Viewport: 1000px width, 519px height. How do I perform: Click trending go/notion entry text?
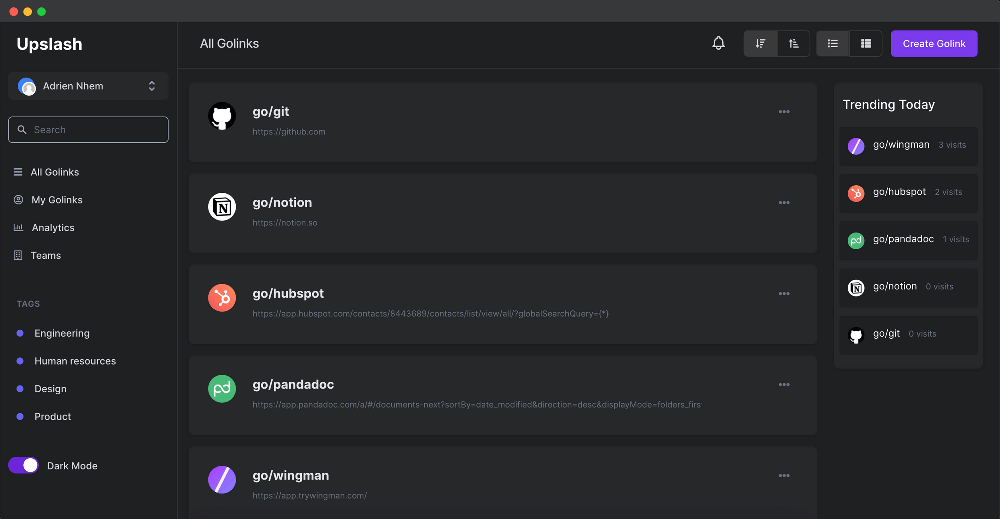point(895,286)
